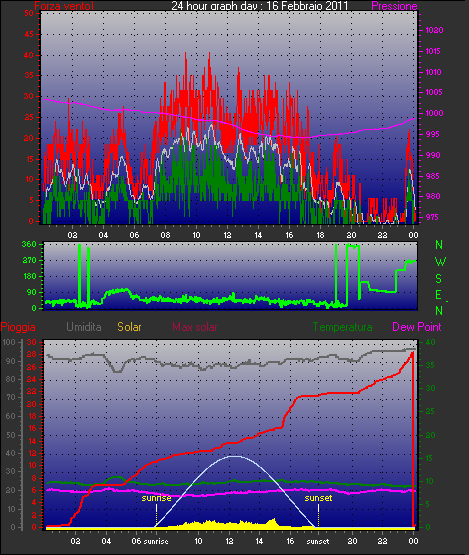The image size is (469, 555).
Task: Click the '14' hour label under the lower graph
Action: [x=259, y=542]
